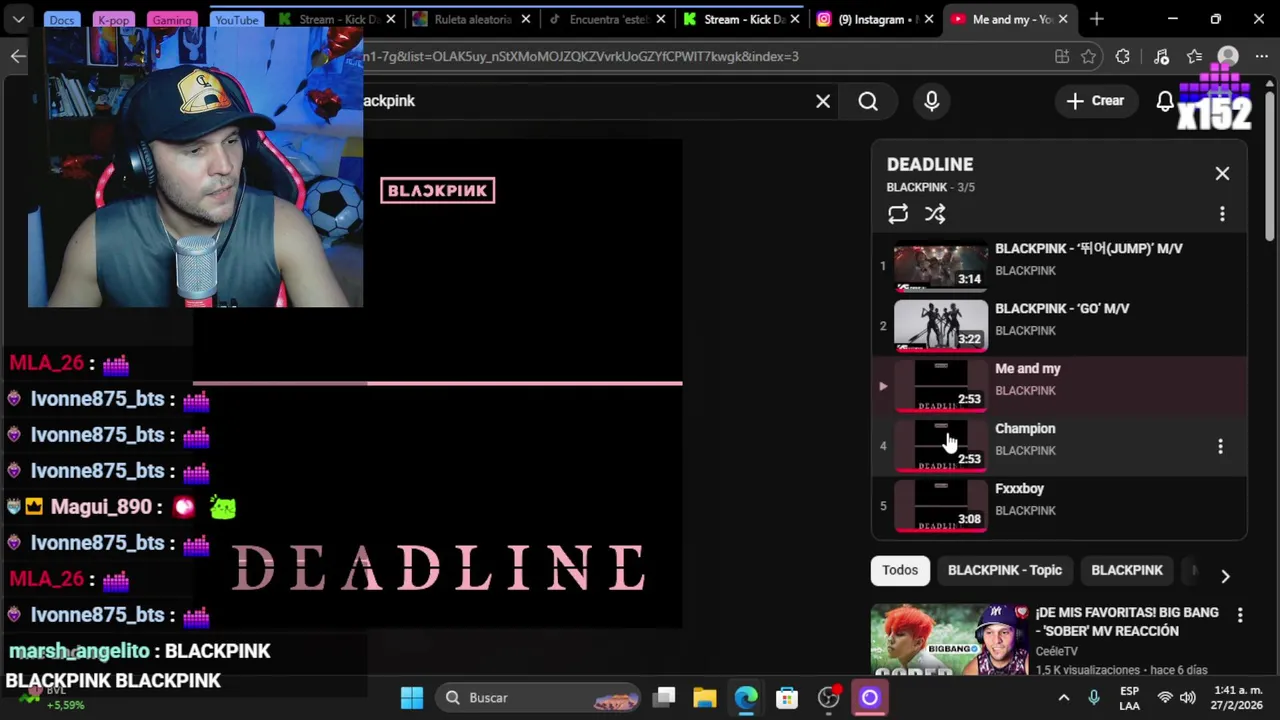1280x720 pixels.
Task: Open the Favorites list icon
Action: (1194, 57)
